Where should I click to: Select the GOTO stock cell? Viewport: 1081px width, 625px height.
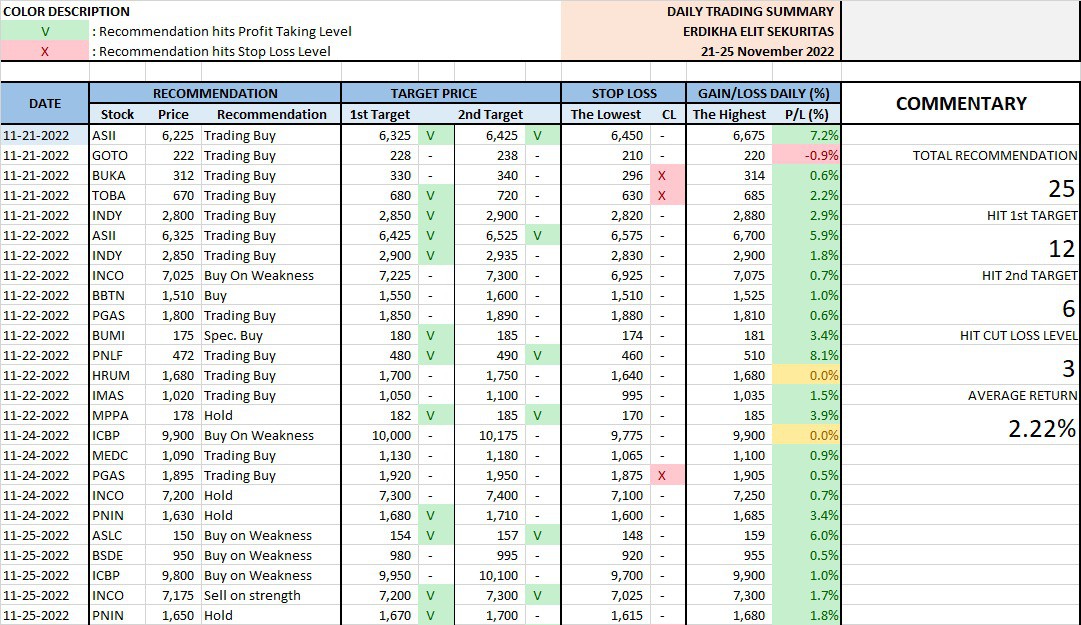coord(109,155)
